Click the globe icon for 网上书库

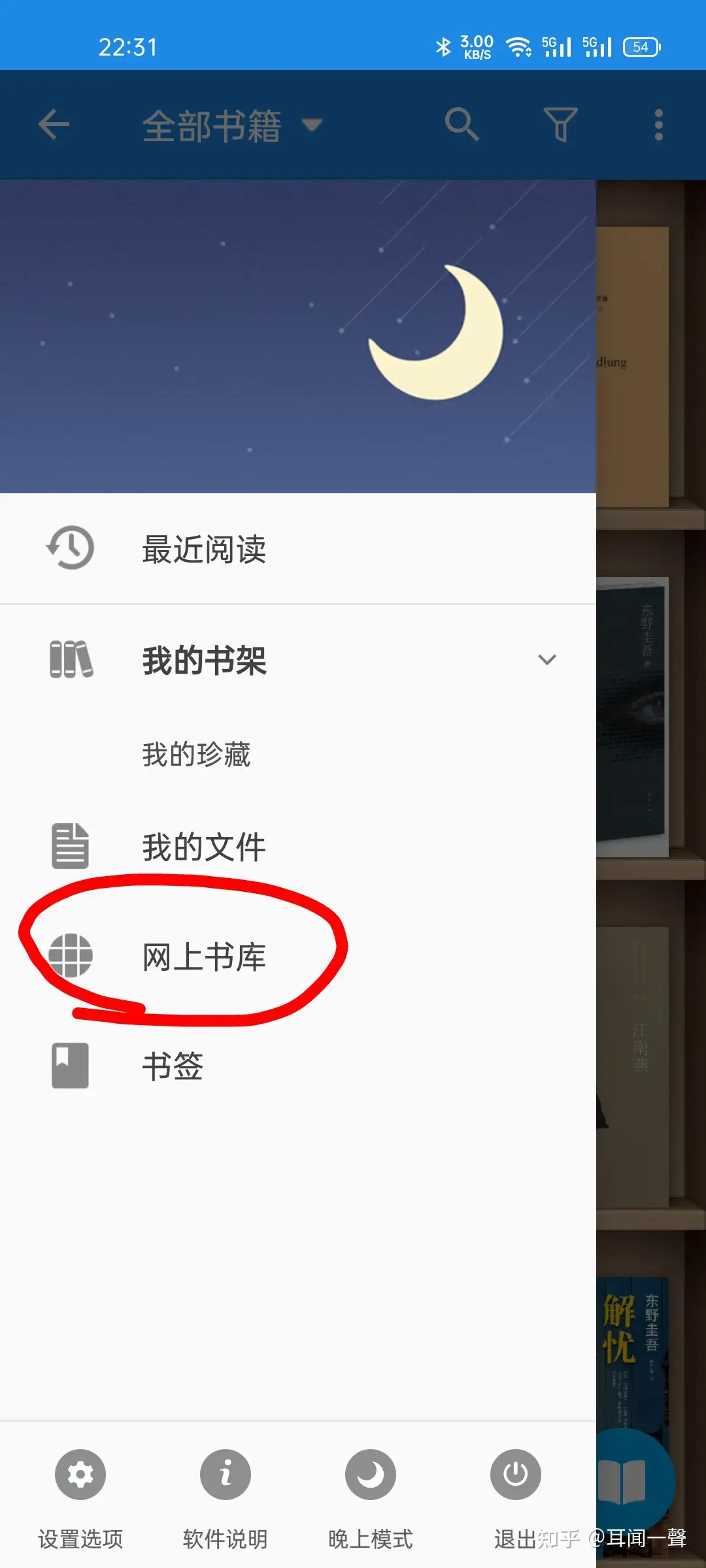71,956
